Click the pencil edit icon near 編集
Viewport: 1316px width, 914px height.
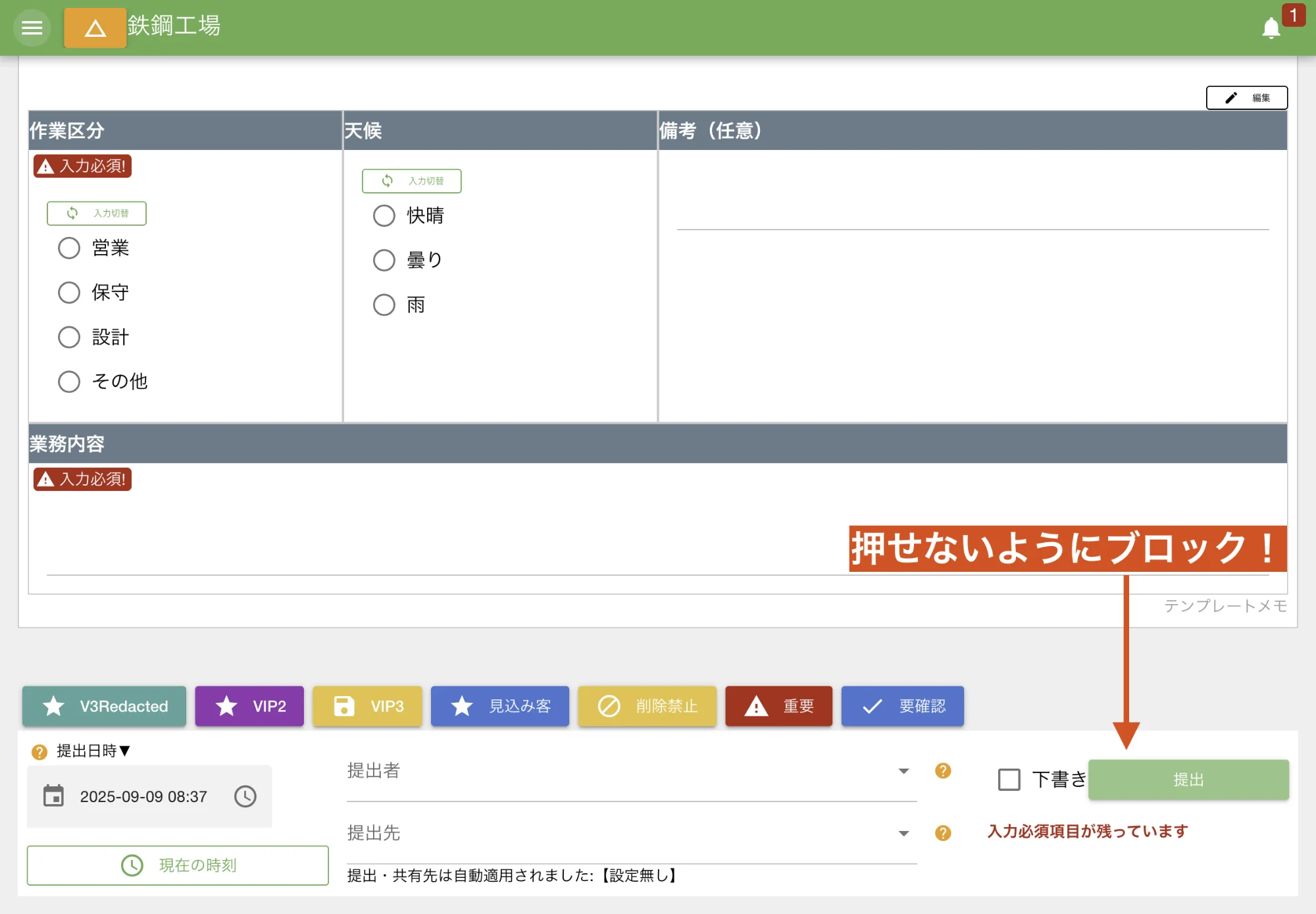pyautogui.click(x=1231, y=97)
